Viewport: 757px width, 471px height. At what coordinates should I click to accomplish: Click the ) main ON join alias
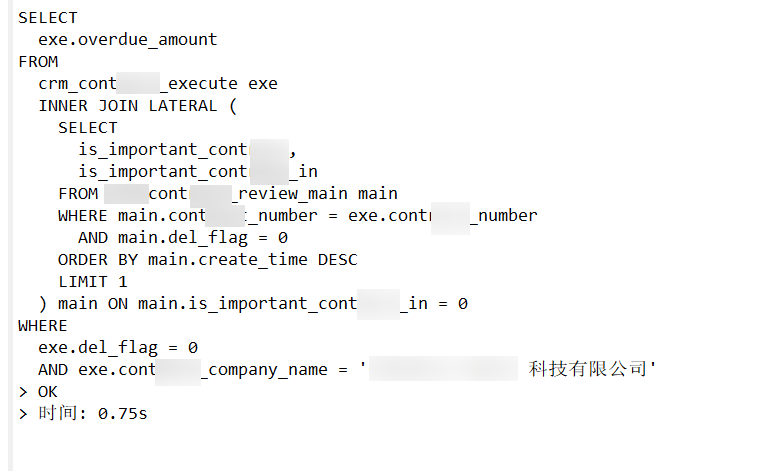pyautogui.click(x=84, y=304)
